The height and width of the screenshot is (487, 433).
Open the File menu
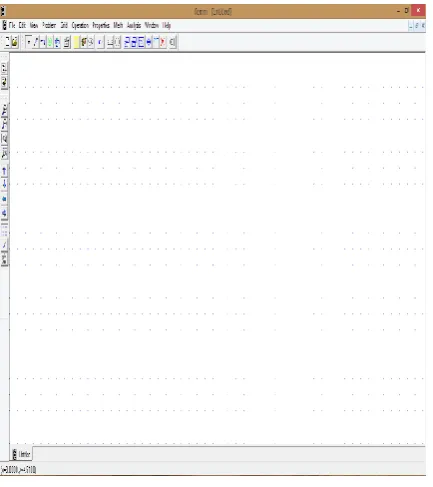point(12,25)
